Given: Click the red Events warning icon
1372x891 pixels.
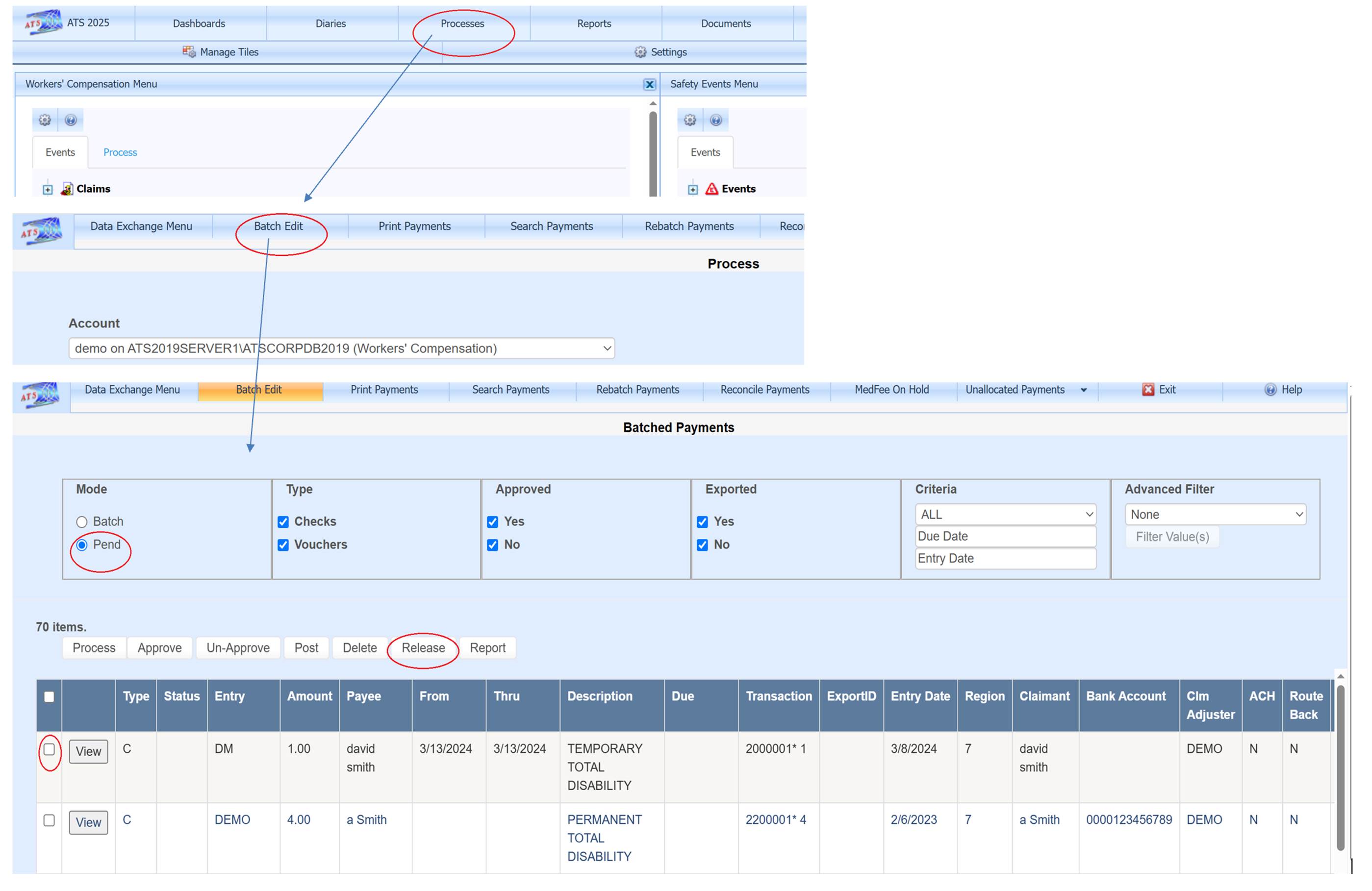Looking at the screenshot, I should (711, 189).
